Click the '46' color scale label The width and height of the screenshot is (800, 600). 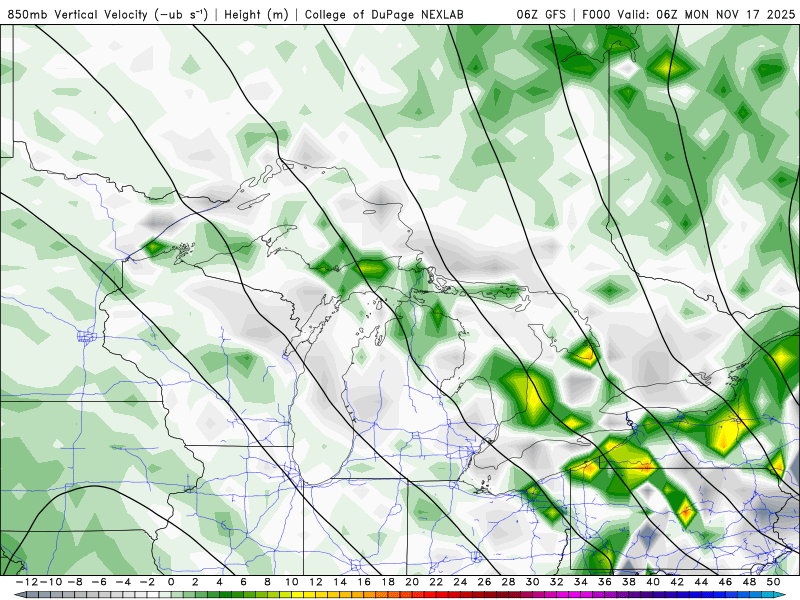[x=726, y=582]
